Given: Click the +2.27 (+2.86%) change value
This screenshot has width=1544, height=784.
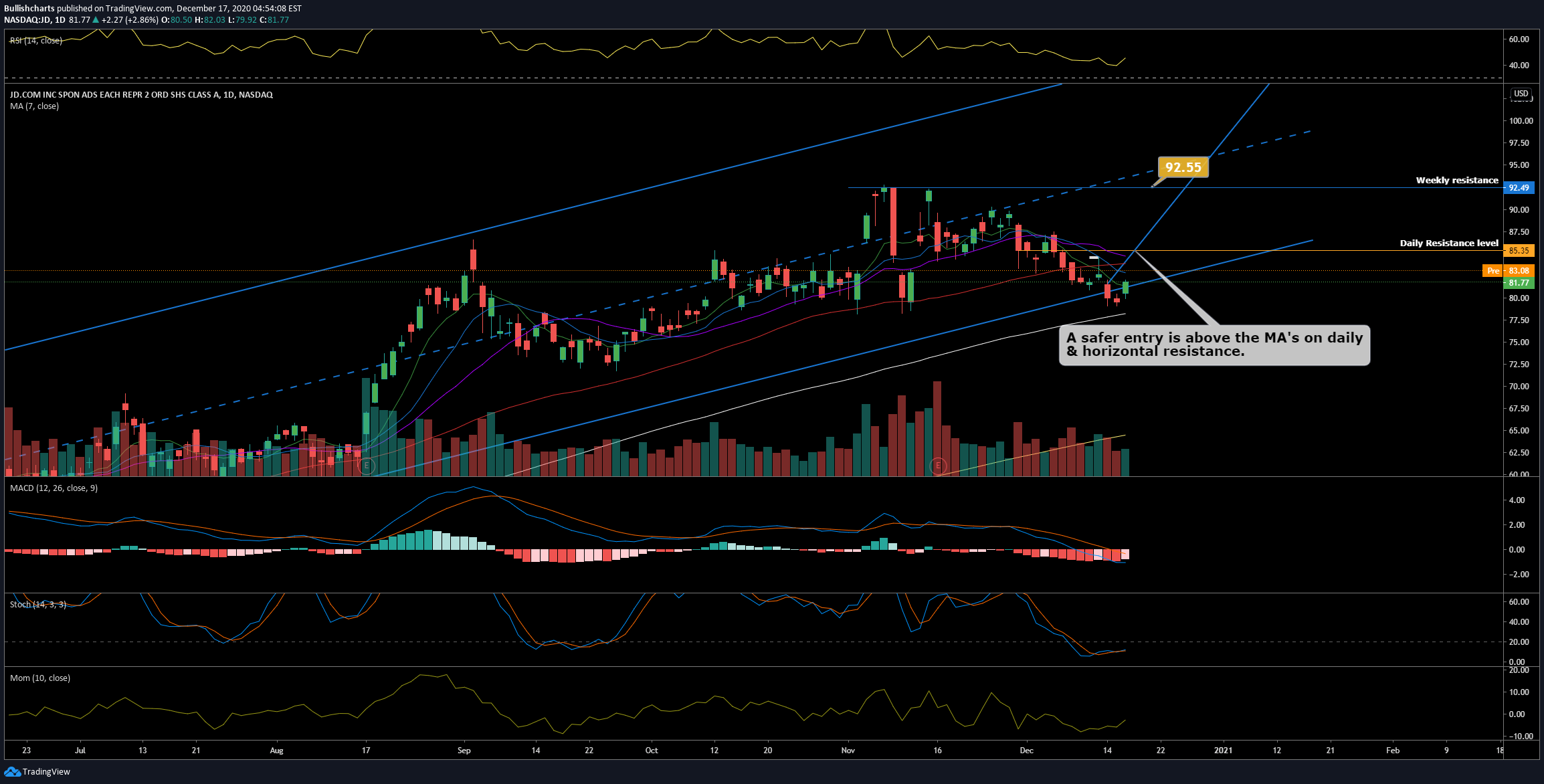Looking at the screenshot, I should [x=130, y=20].
